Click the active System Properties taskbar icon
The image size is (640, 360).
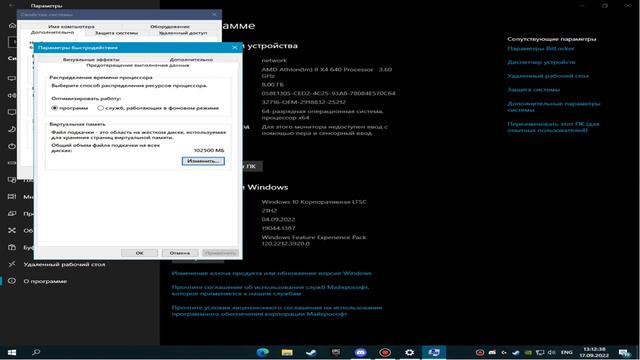coord(433,352)
